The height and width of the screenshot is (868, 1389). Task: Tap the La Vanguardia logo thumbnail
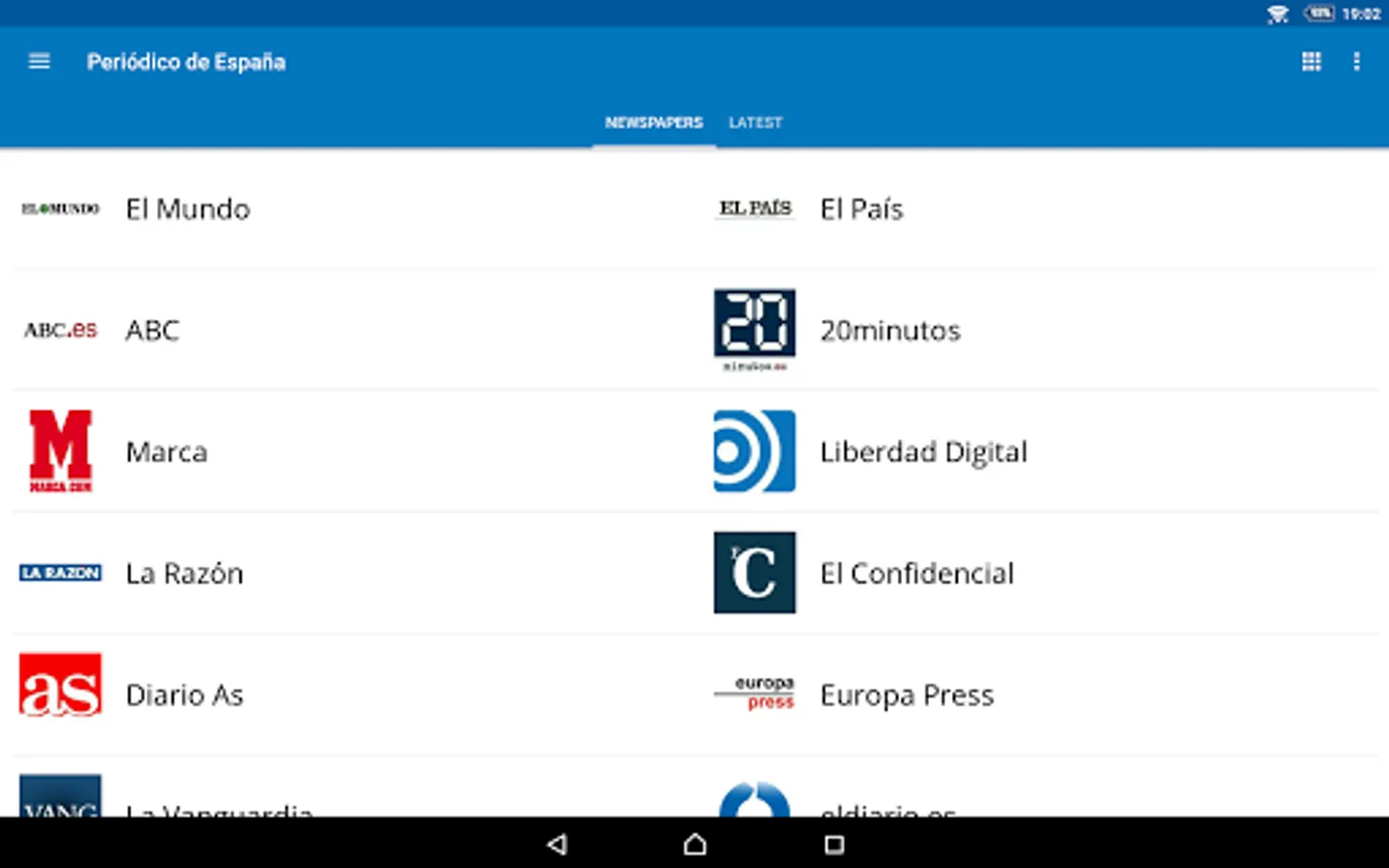pos(61,796)
